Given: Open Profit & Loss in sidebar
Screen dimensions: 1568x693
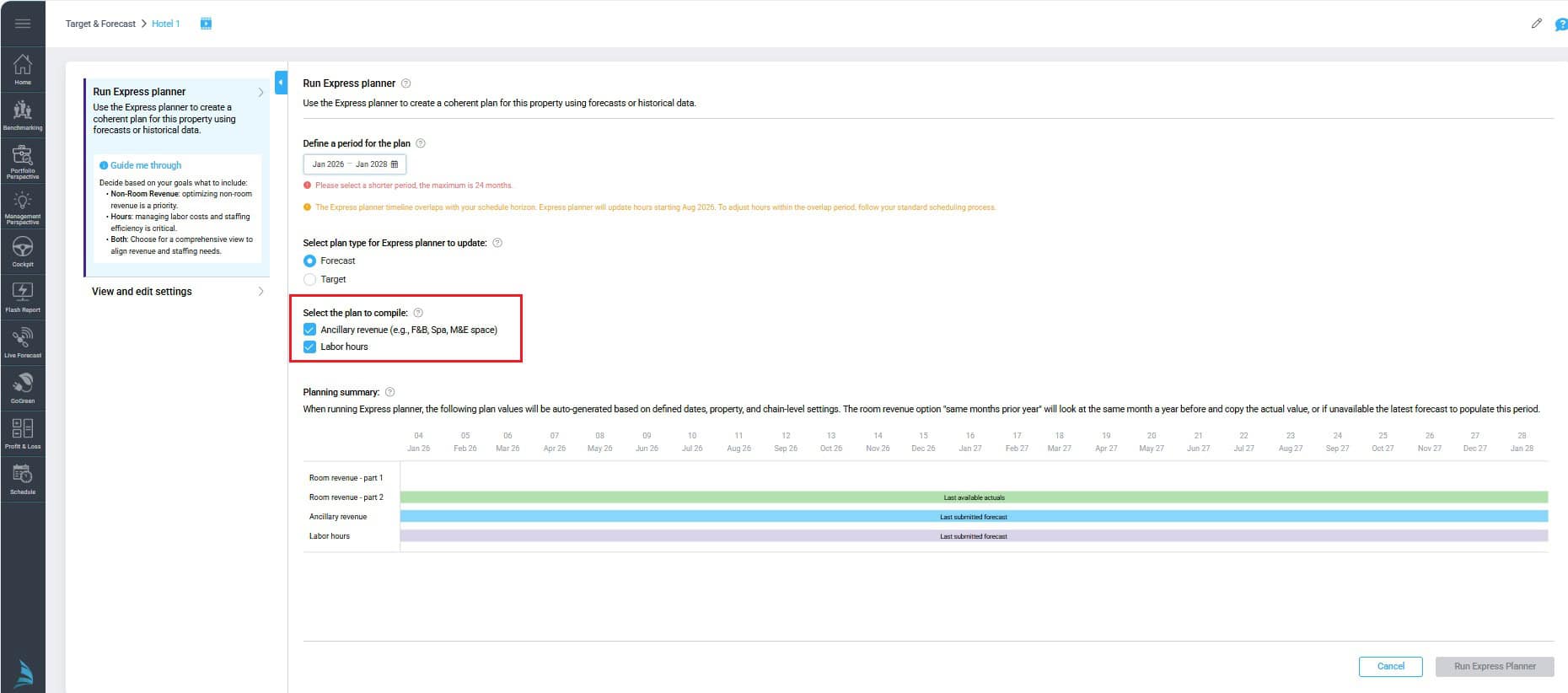Looking at the screenshot, I should point(23,433).
